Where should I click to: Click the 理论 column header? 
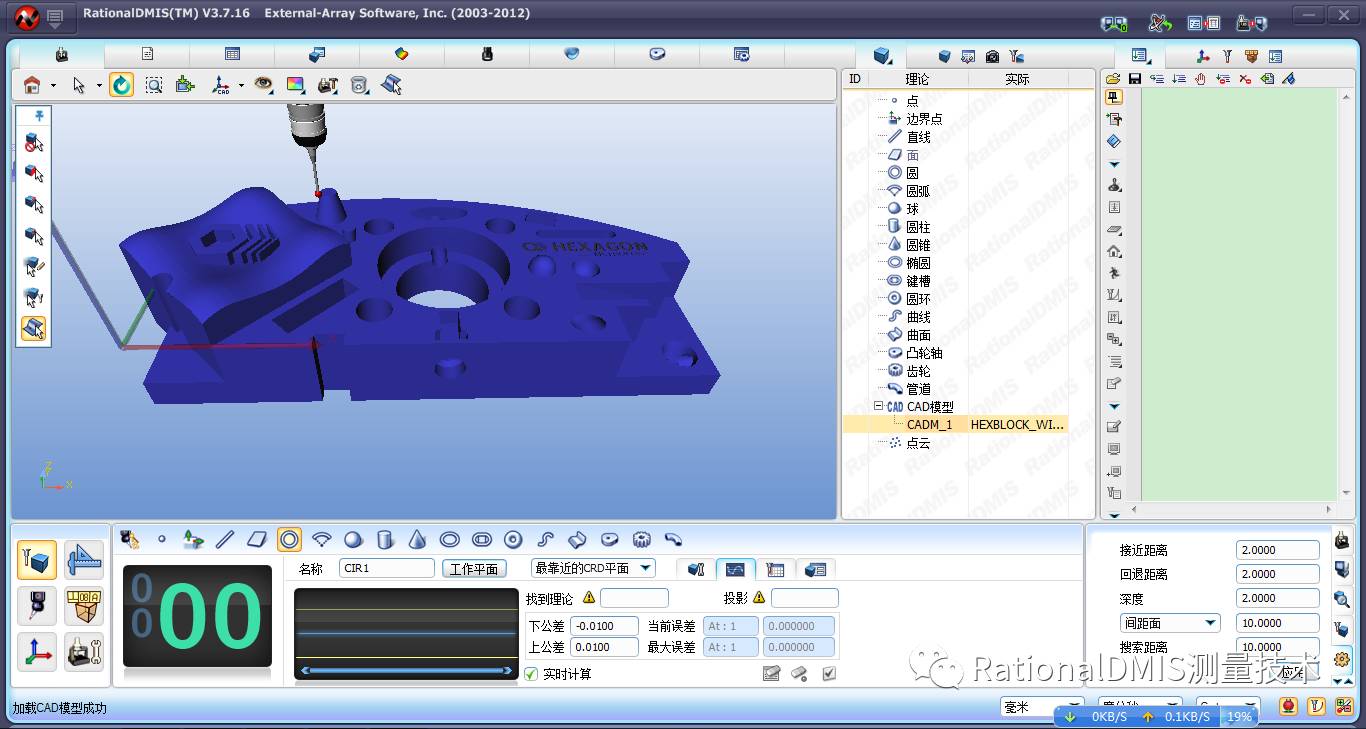[917, 79]
